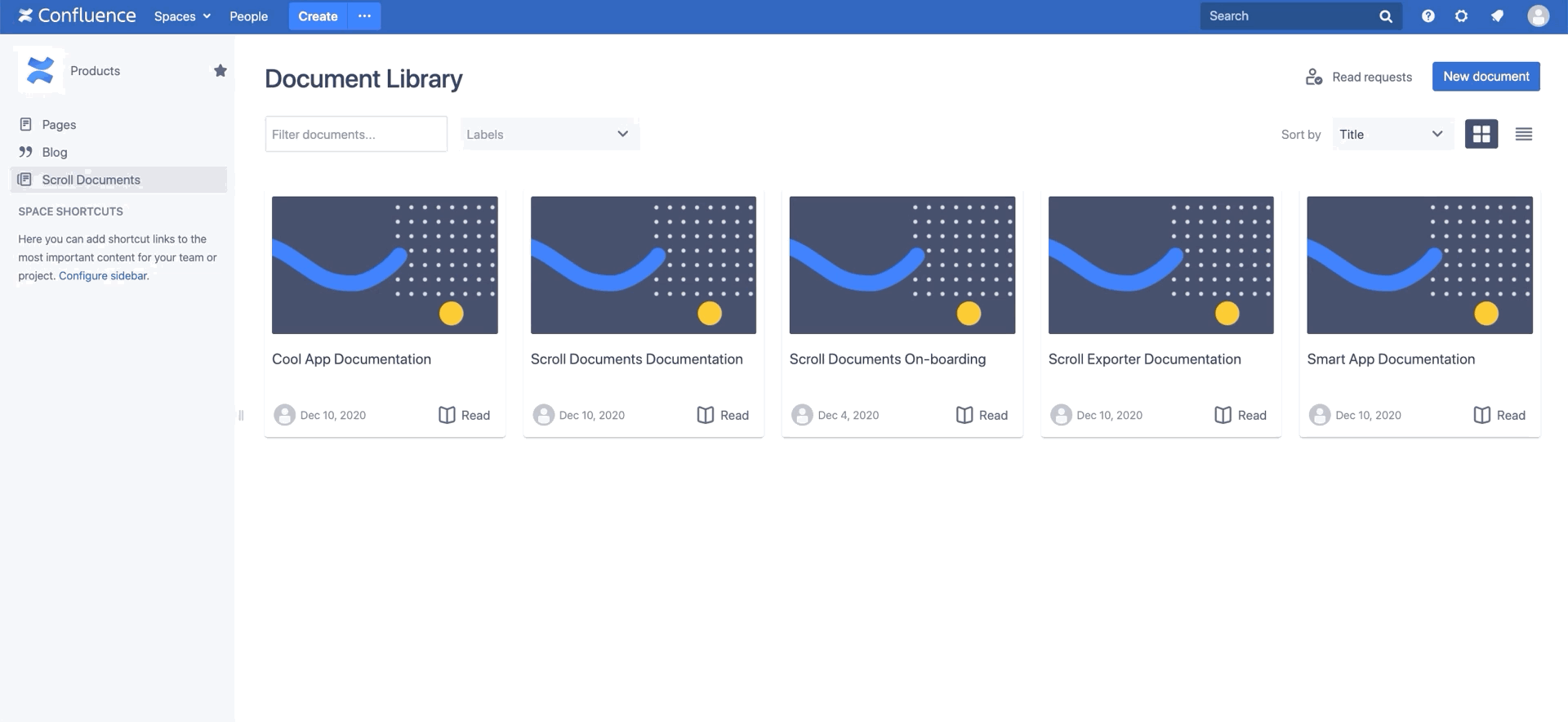This screenshot has height=722, width=1568.
Task: Click the notifications icon in header
Action: (1497, 16)
